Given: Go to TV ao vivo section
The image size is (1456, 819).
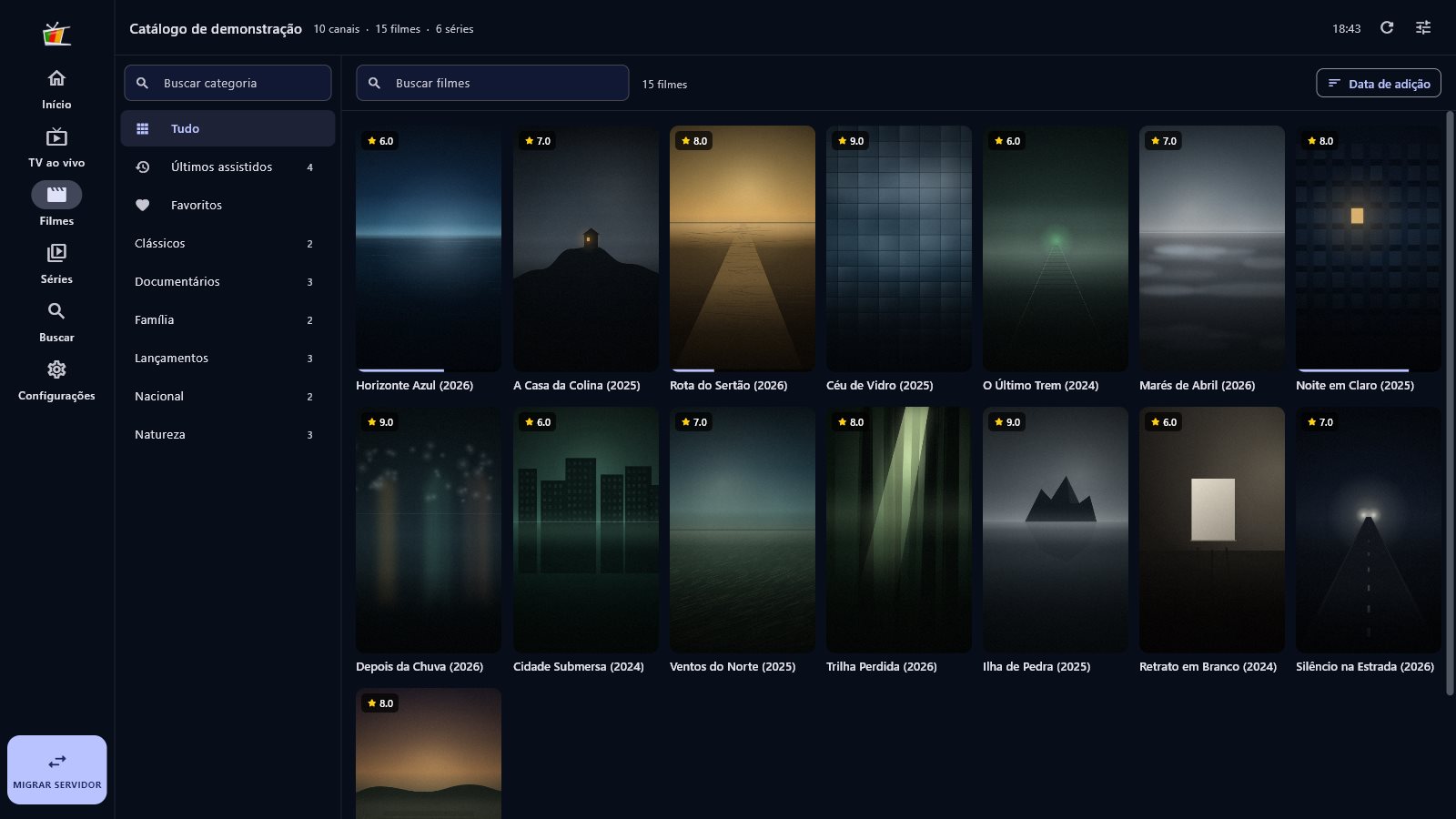Looking at the screenshot, I should point(56,147).
